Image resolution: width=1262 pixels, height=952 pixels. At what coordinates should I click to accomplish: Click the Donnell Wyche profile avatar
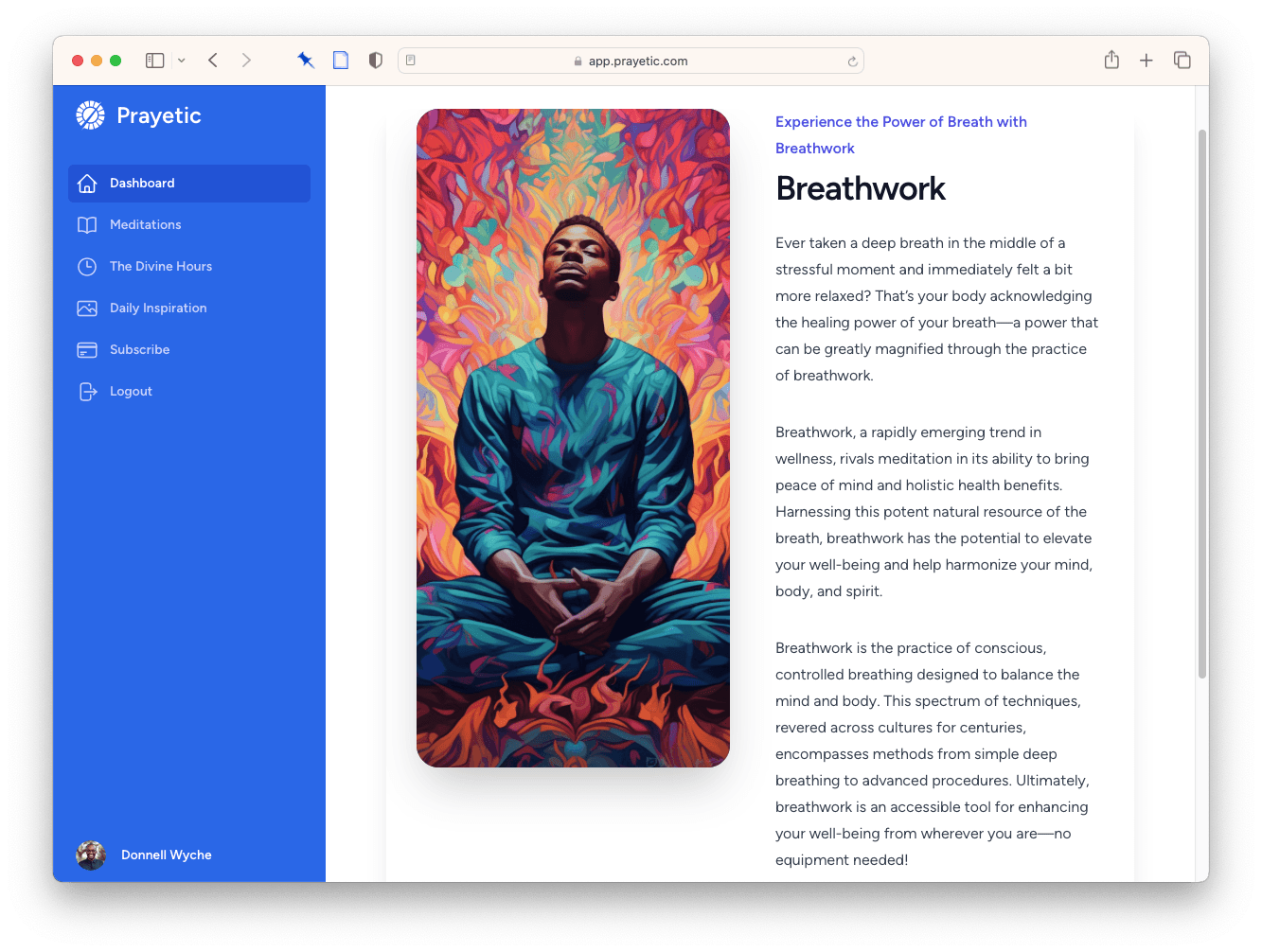pos(91,855)
